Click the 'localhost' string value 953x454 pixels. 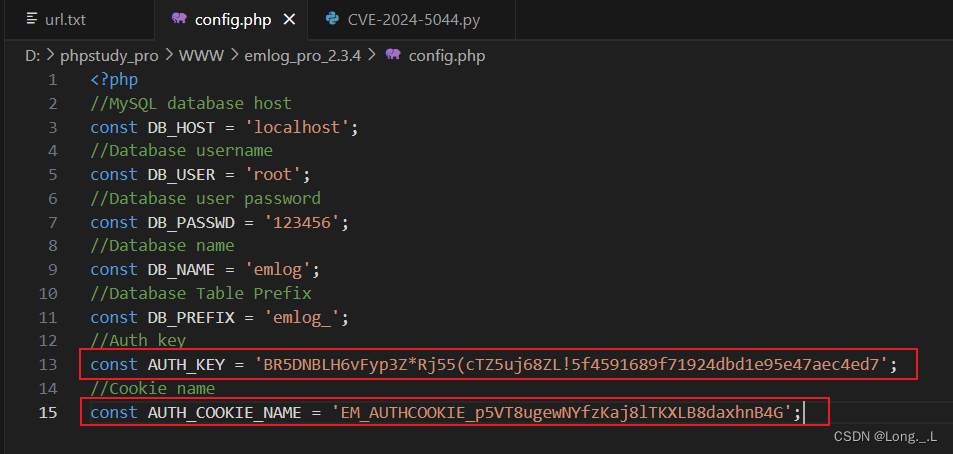point(297,127)
